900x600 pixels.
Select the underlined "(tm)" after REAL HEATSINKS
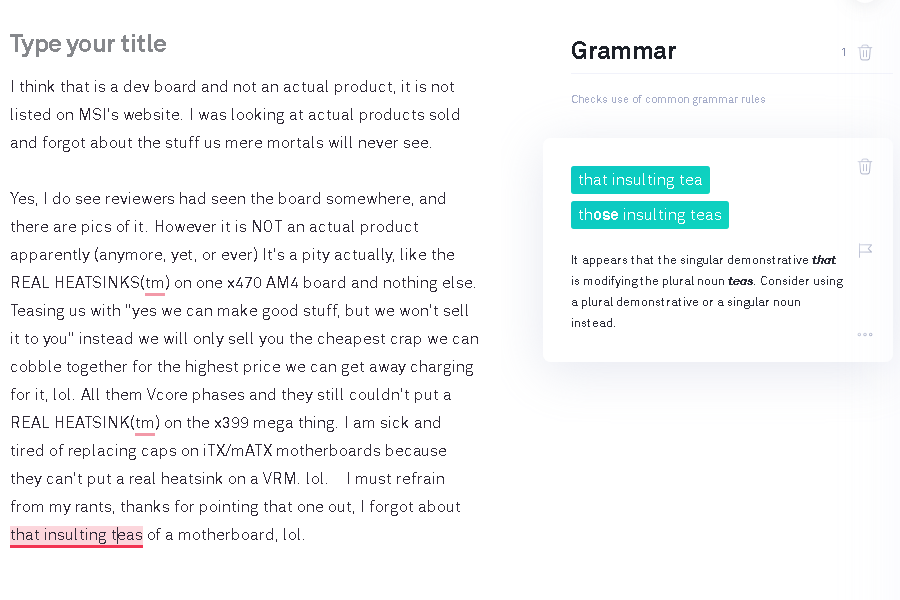[x=155, y=283]
